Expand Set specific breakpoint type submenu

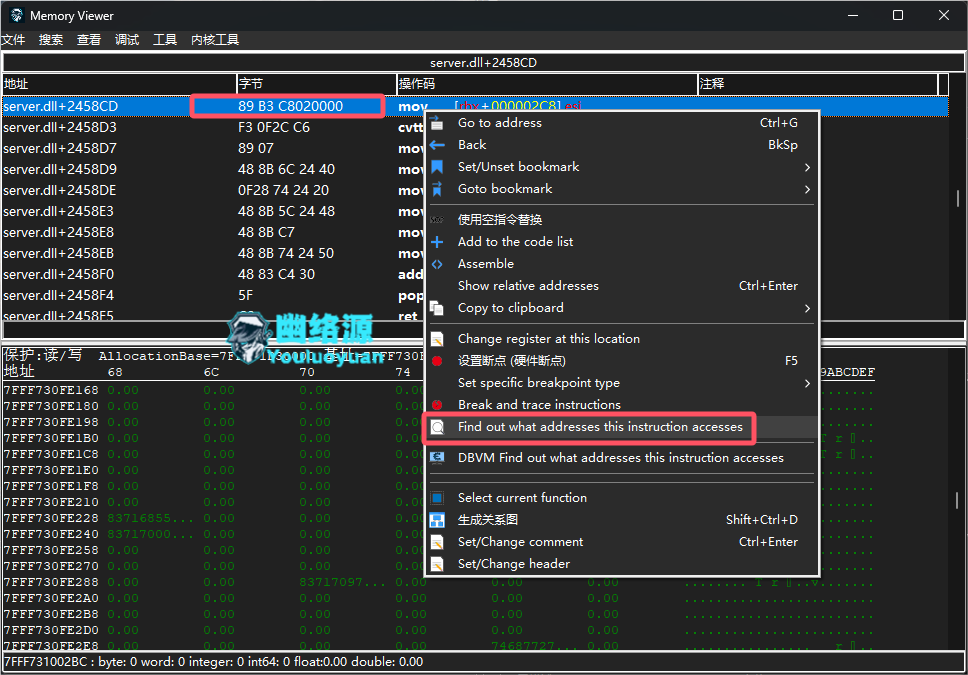tap(806, 383)
